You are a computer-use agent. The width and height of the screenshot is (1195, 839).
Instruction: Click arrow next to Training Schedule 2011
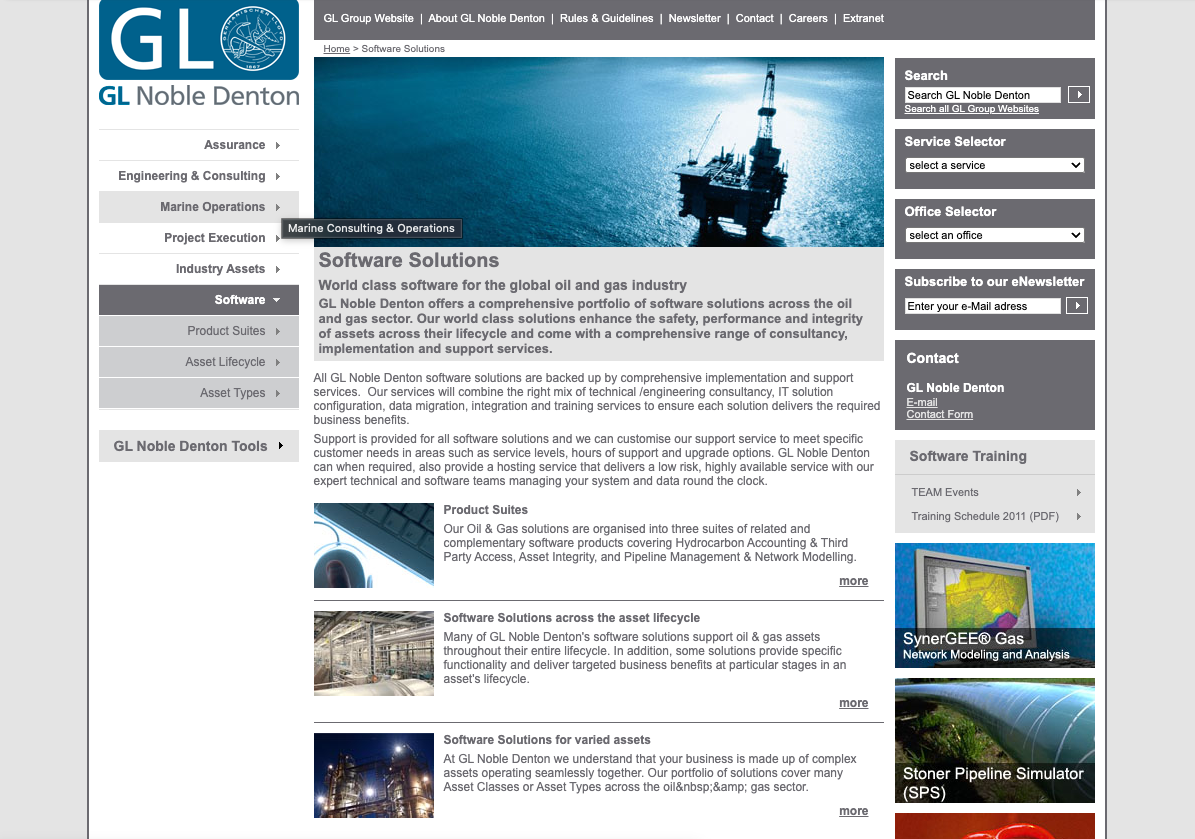[x=1078, y=517]
